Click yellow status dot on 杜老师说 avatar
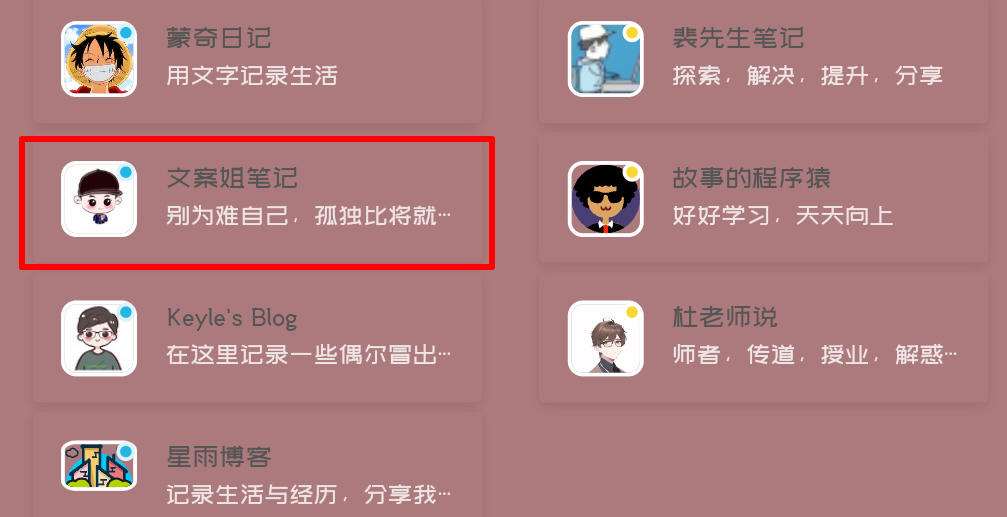Viewport: 1007px width, 517px height. click(632, 312)
